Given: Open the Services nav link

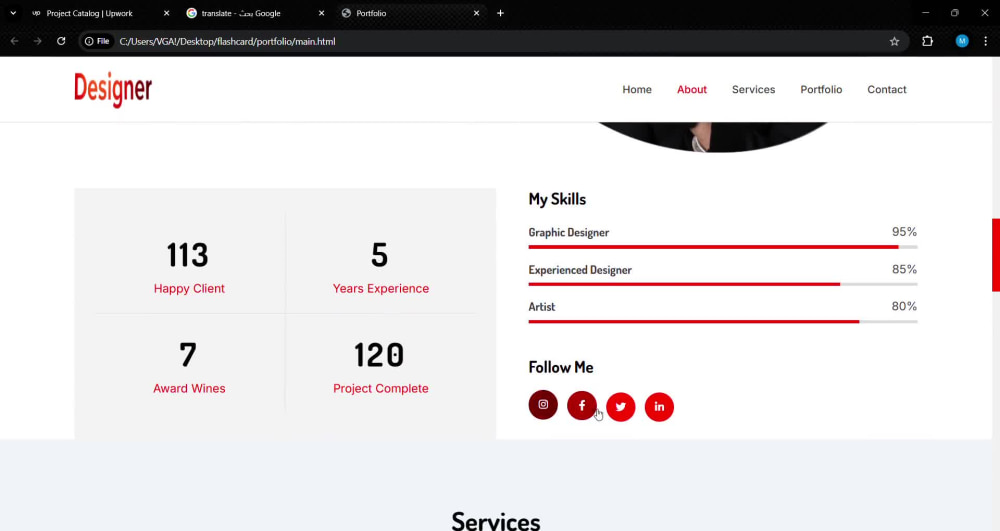Looking at the screenshot, I should click(753, 90).
